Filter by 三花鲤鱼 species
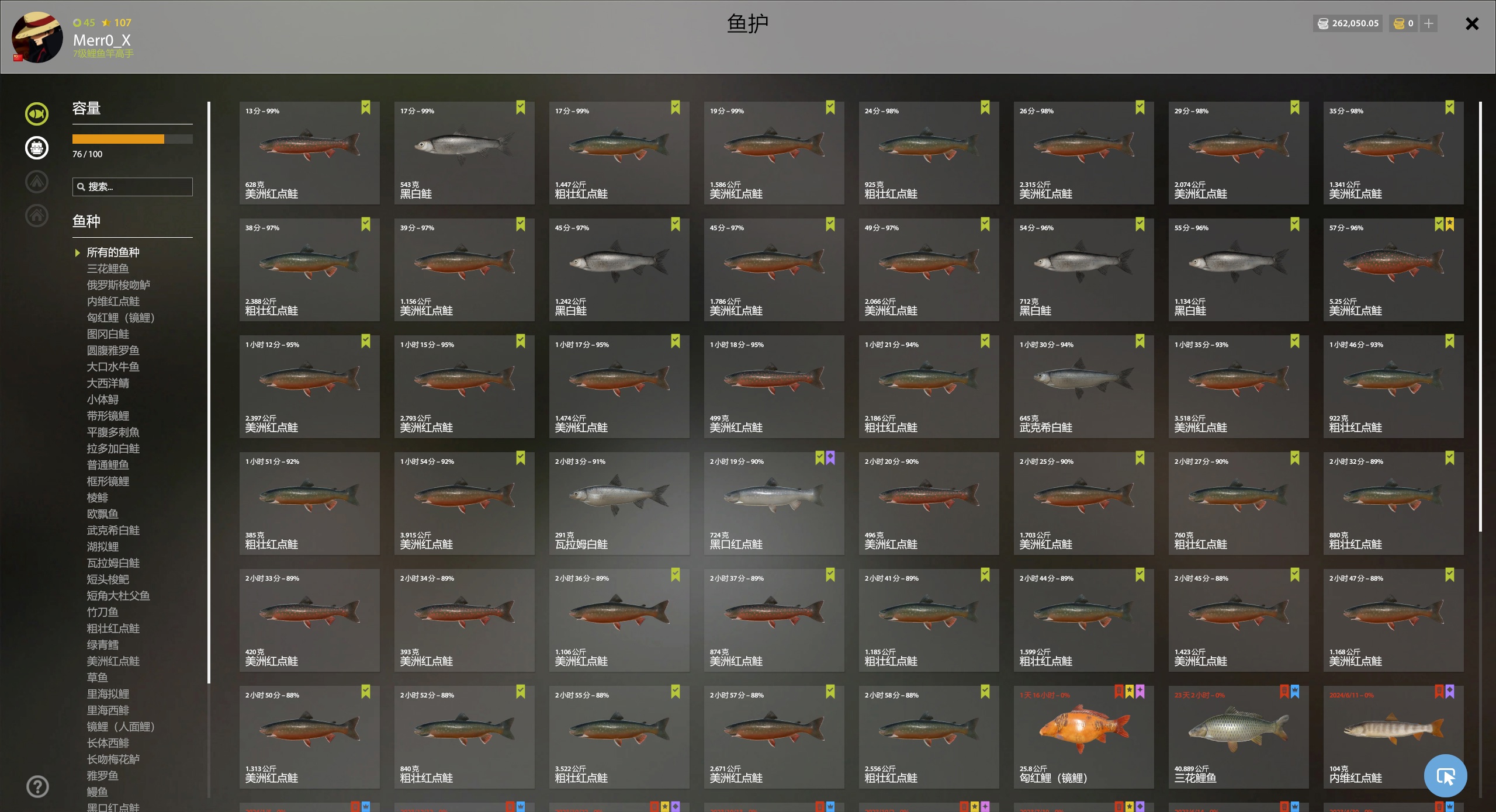This screenshot has width=1496, height=812. pyautogui.click(x=108, y=269)
